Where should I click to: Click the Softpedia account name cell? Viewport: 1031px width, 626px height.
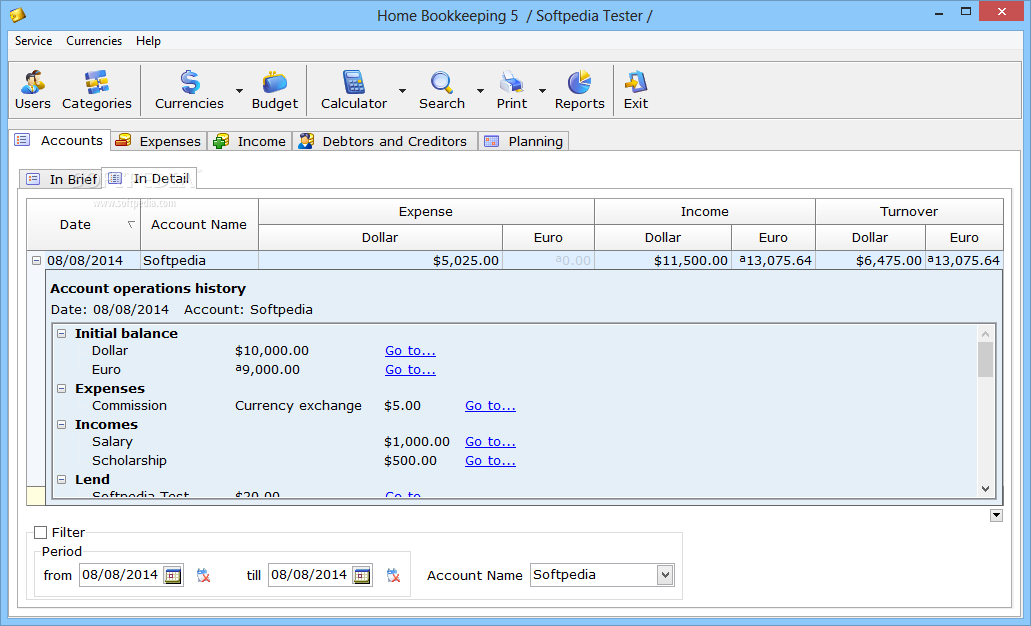(x=199, y=261)
